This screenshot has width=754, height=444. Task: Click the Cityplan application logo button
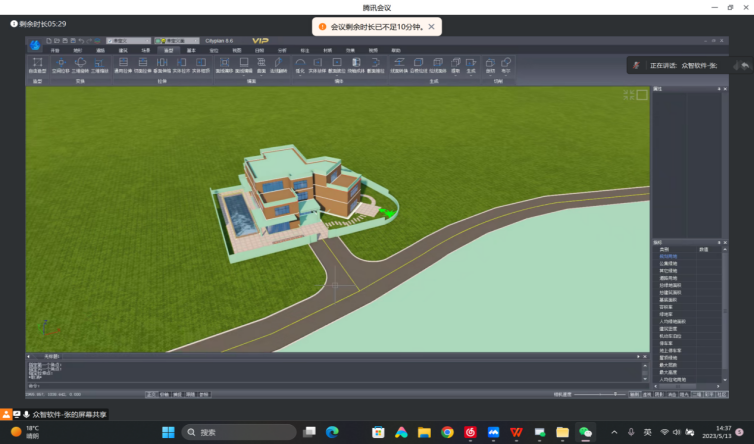click(x=36, y=44)
